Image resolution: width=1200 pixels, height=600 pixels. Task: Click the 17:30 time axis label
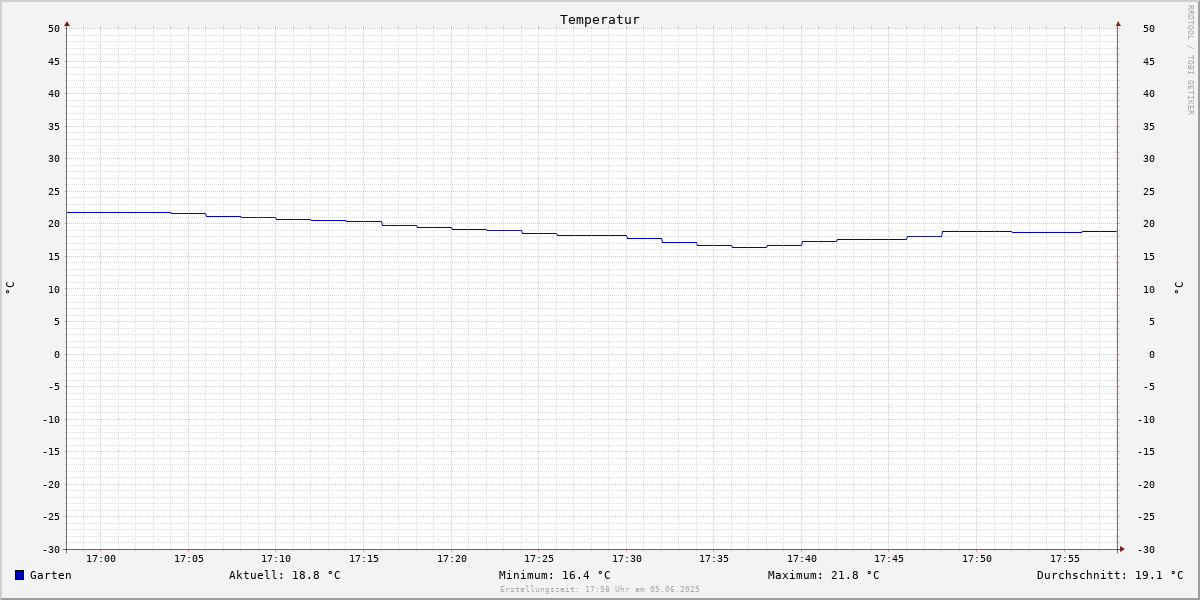point(627,559)
